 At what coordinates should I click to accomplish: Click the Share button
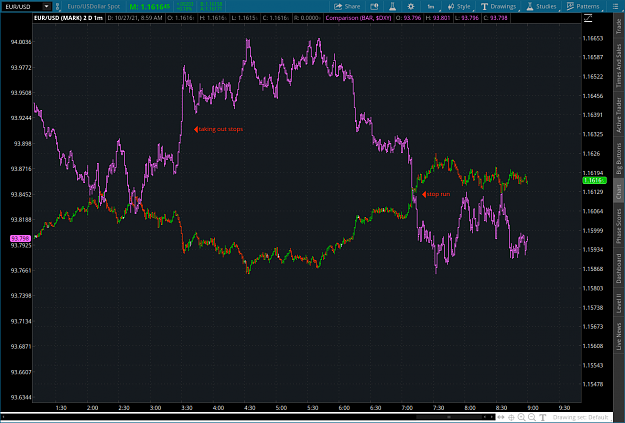pos(347,6)
